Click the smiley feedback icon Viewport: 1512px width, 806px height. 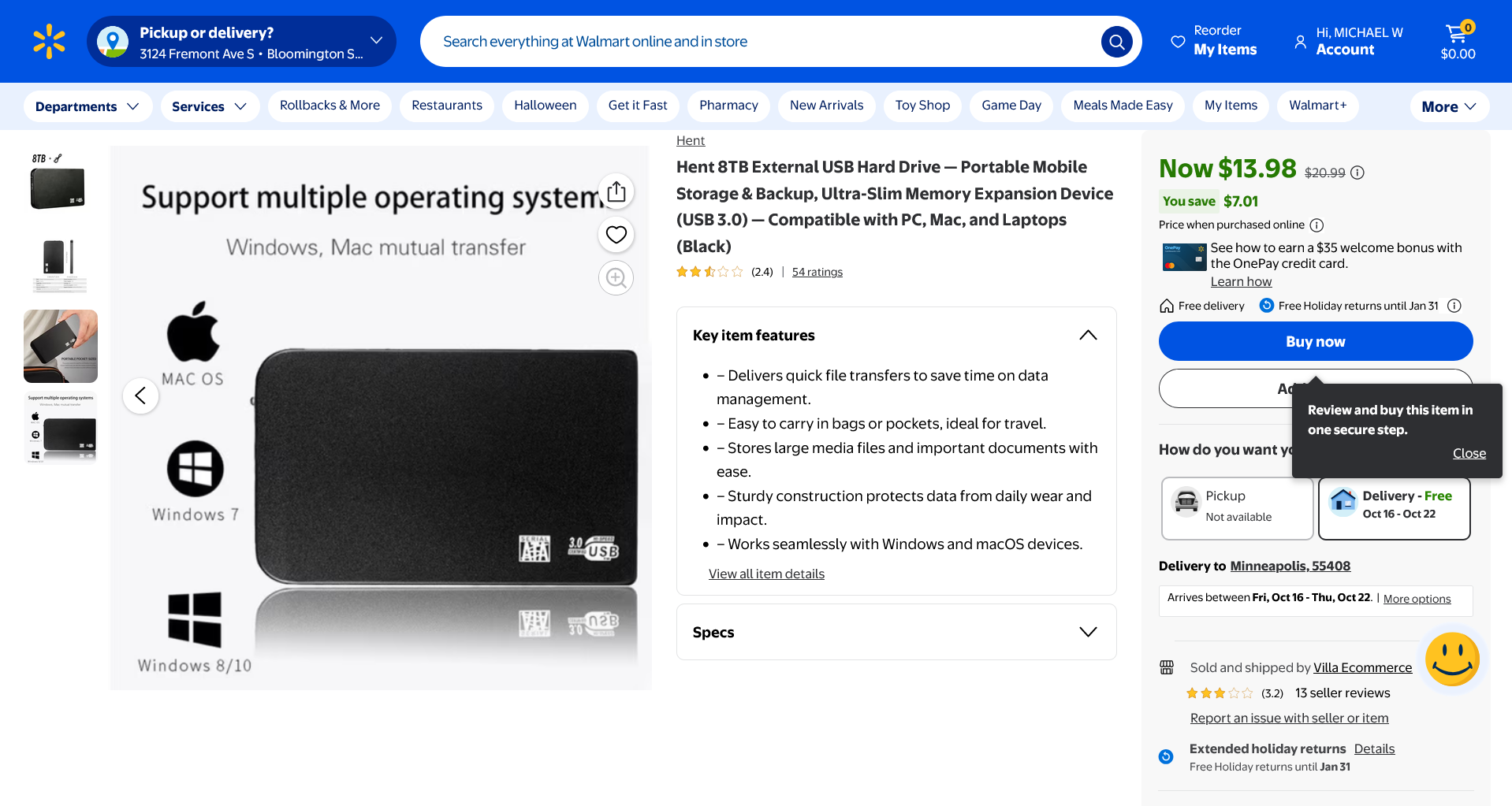click(x=1452, y=659)
